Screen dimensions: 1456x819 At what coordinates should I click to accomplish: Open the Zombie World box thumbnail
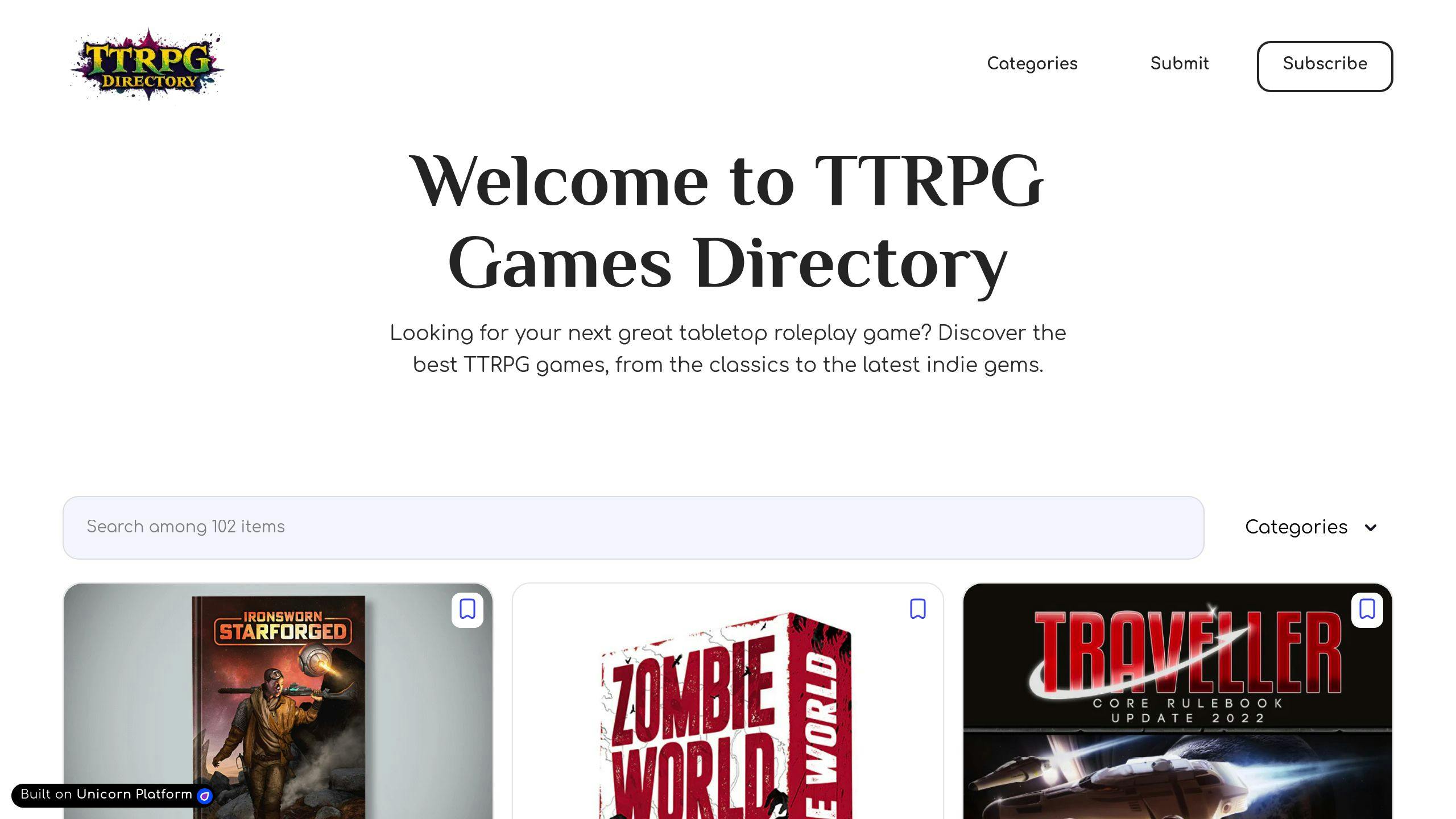(x=727, y=701)
